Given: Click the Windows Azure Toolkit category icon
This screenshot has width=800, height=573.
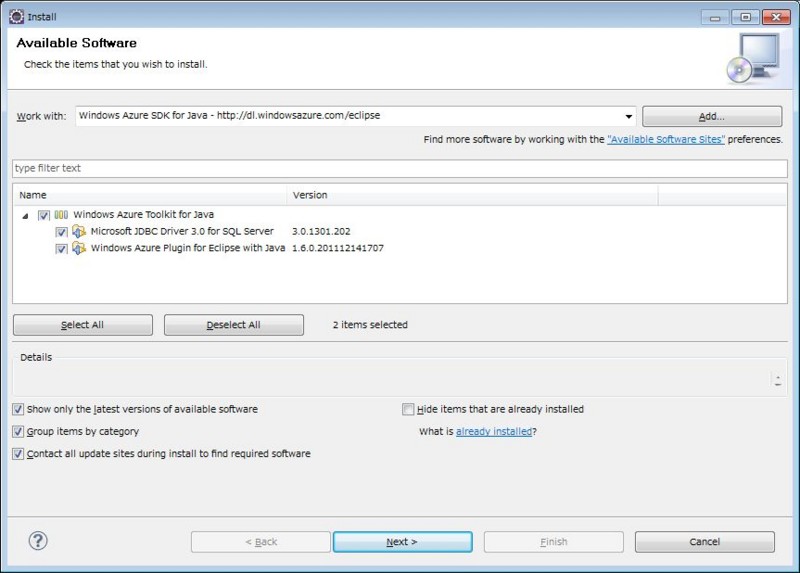Looking at the screenshot, I should [61, 215].
